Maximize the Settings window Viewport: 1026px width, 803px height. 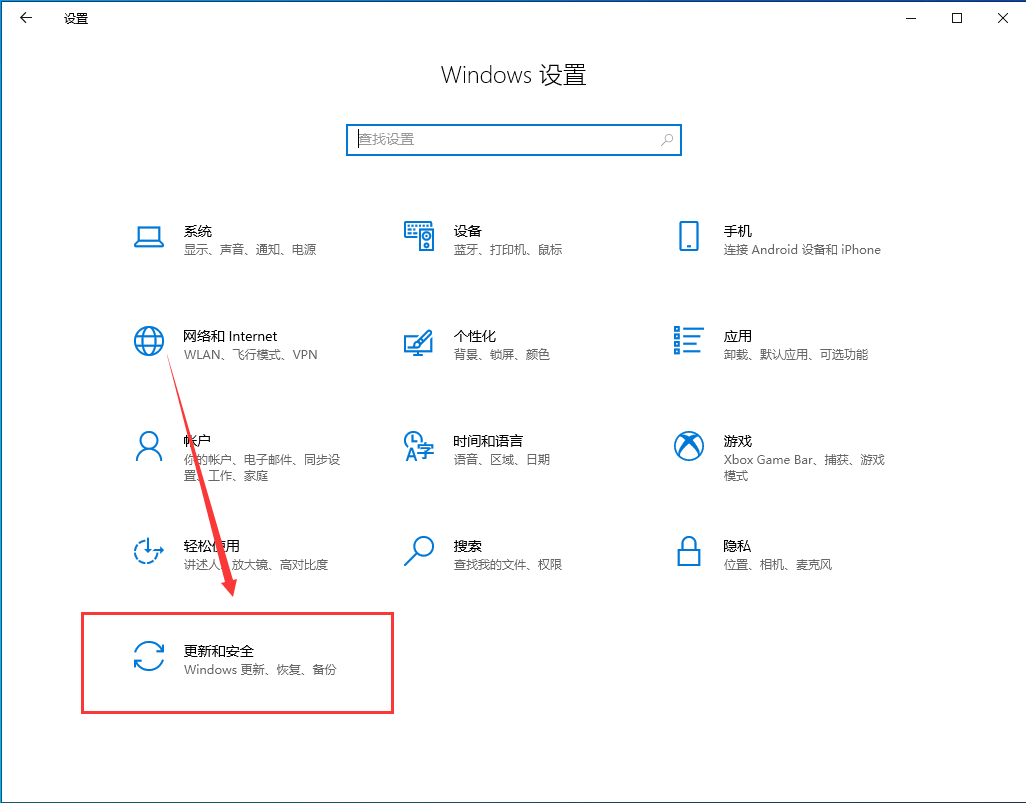[x=957, y=18]
